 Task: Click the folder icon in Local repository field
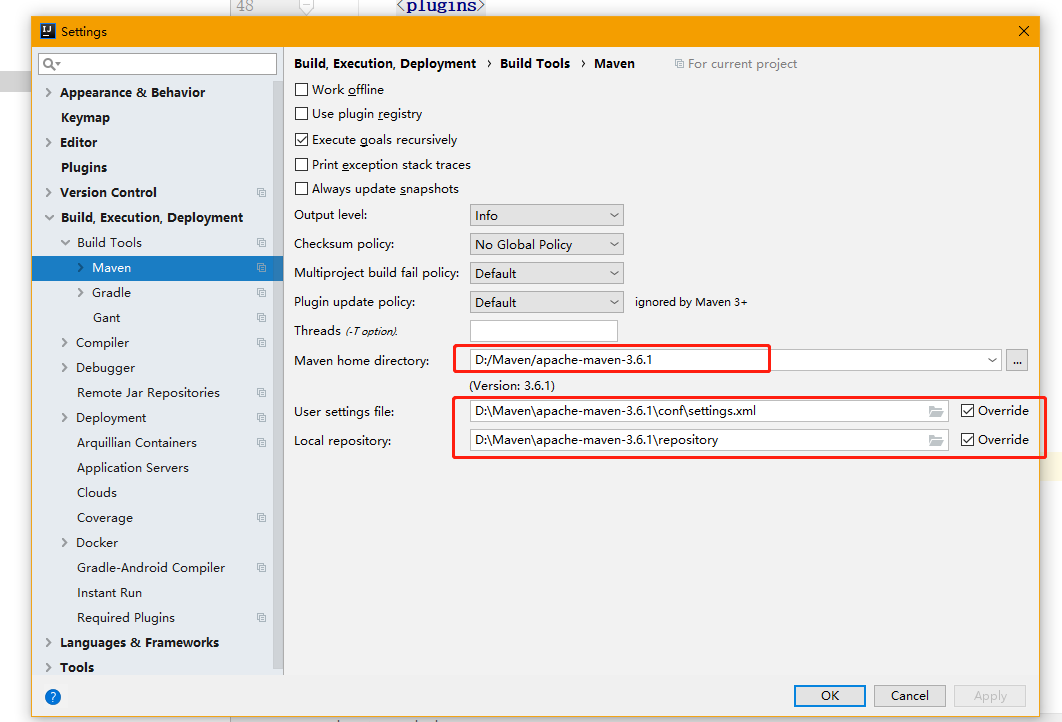(935, 440)
